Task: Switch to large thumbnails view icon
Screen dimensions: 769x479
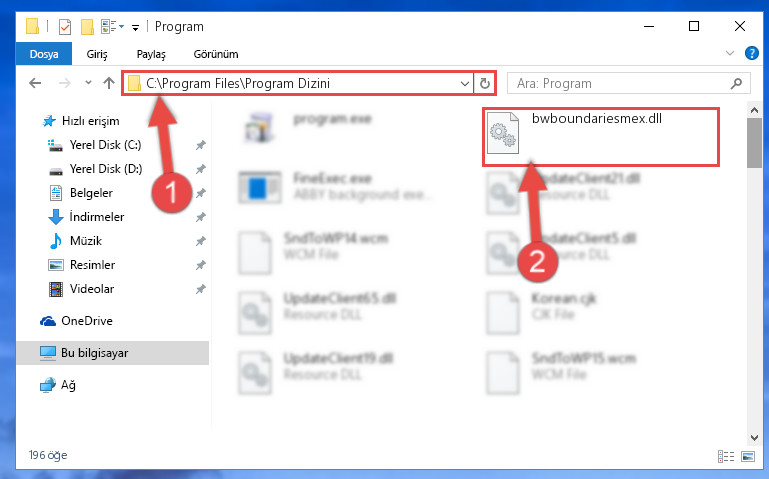Action: click(x=748, y=456)
